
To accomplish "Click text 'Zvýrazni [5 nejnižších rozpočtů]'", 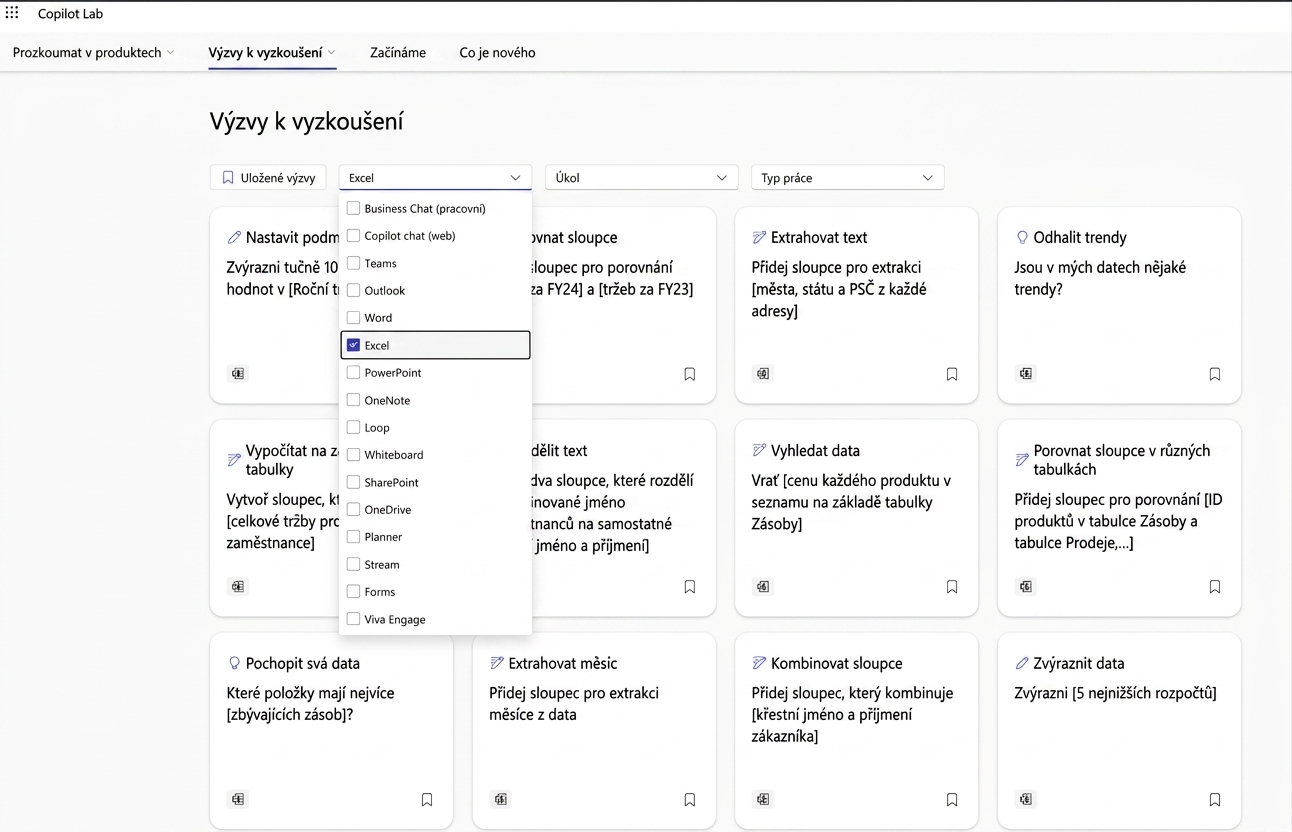I will (1115, 693).
